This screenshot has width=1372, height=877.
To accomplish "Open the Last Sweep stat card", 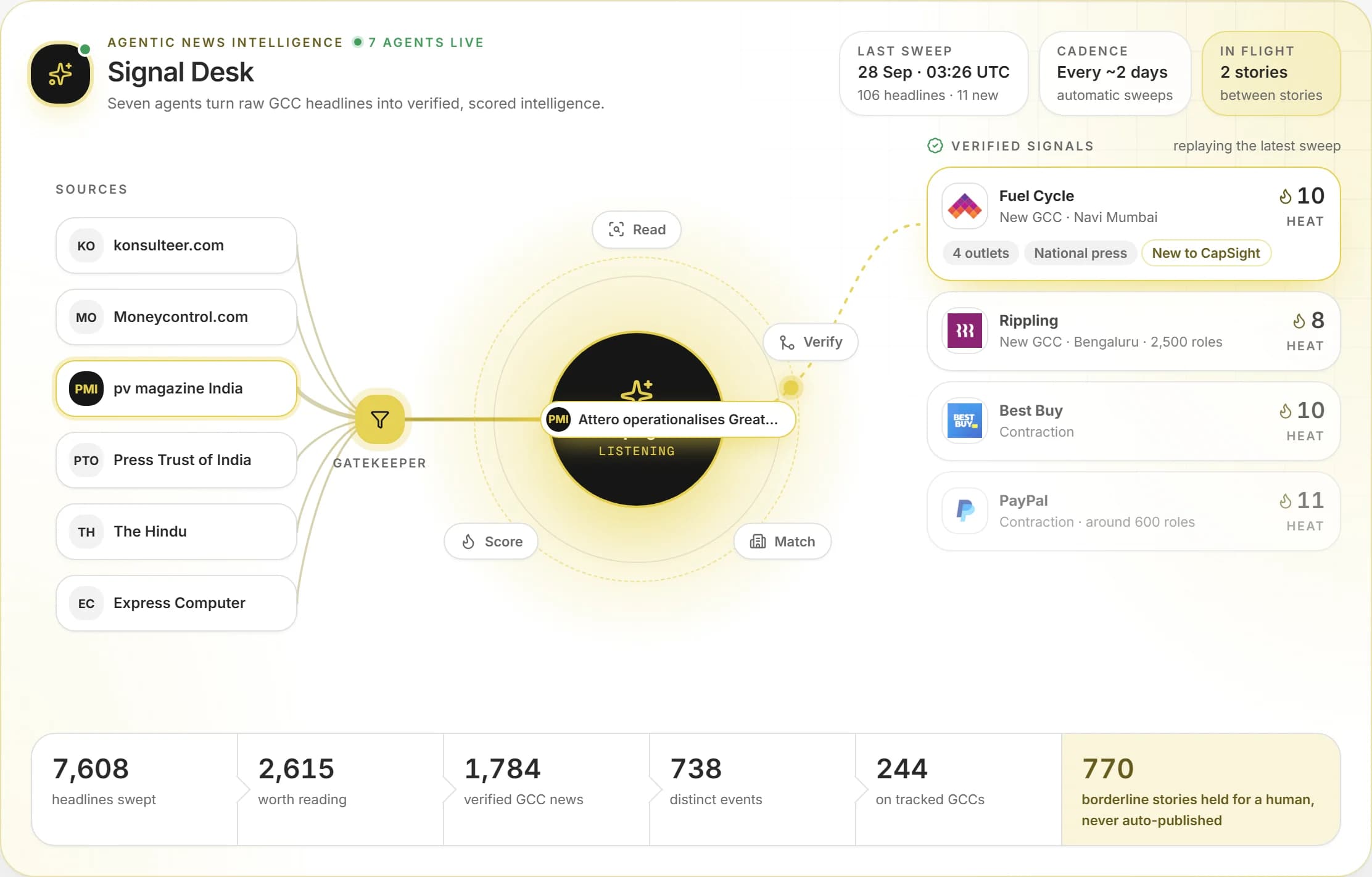I will click(x=934, y=73).
